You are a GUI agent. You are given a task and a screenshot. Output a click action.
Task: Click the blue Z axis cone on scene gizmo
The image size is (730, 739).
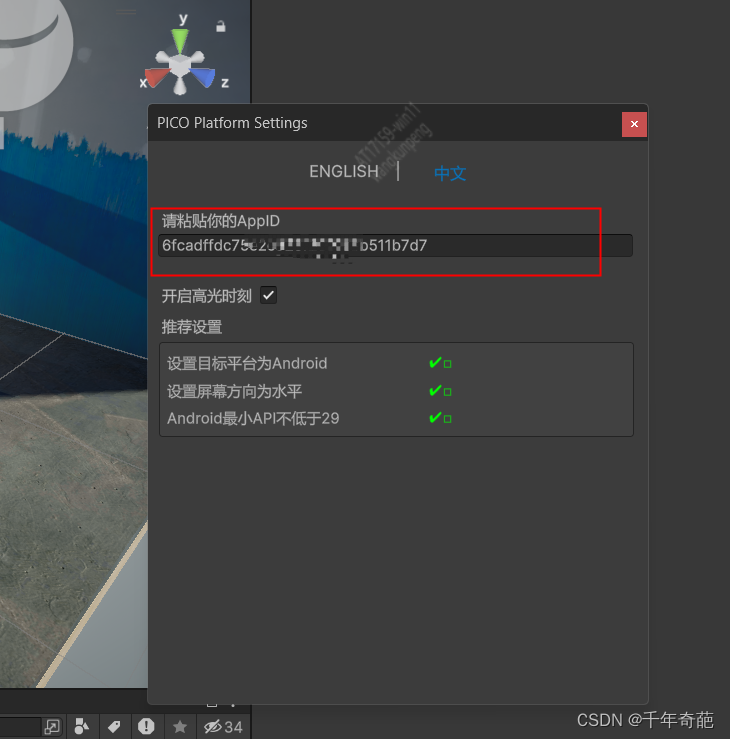[204, 76]
